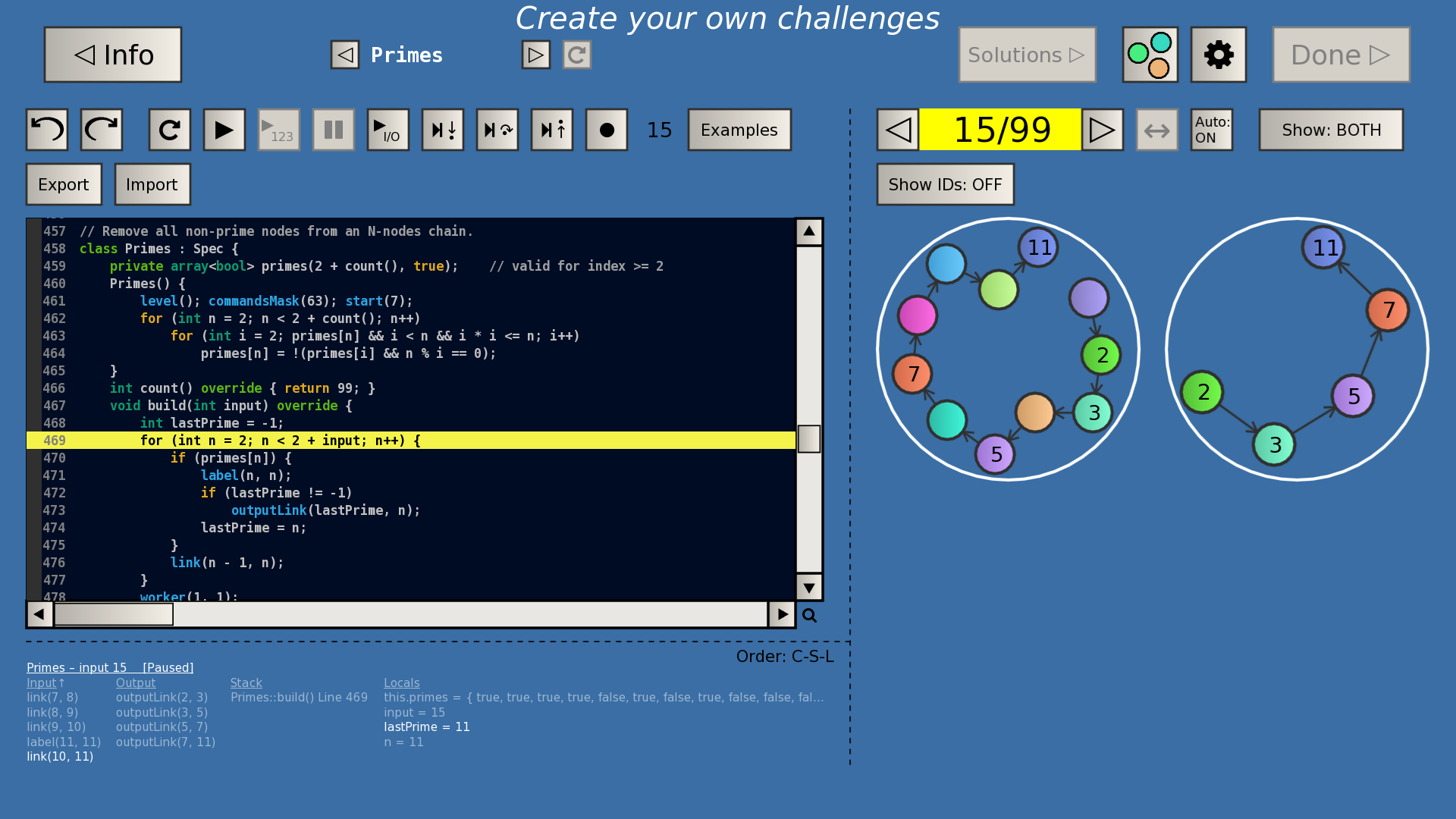Go to next test input arrow
1456x819 pixels.
(x=1103, y=130)
